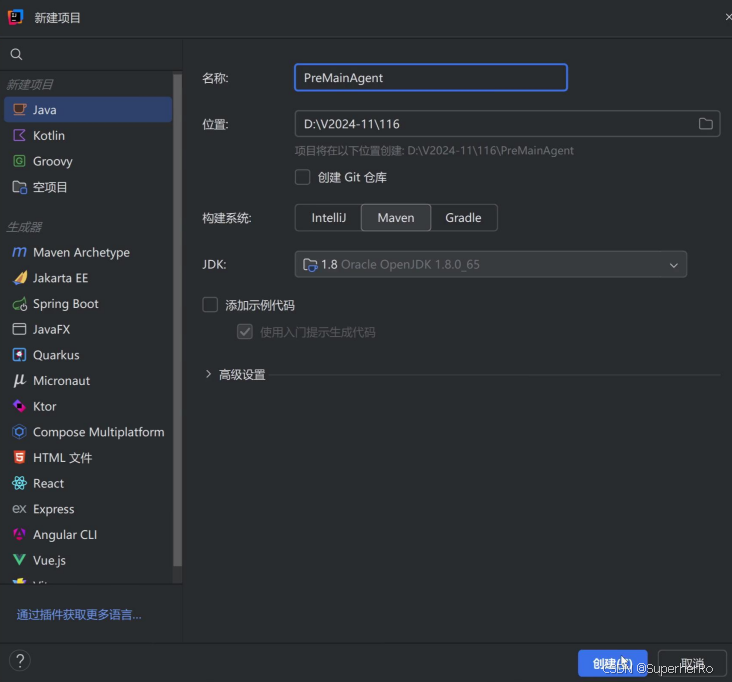This screenshot has height=682, width=732.
Task: Select the Express generator
Action: tap(88, 509)
